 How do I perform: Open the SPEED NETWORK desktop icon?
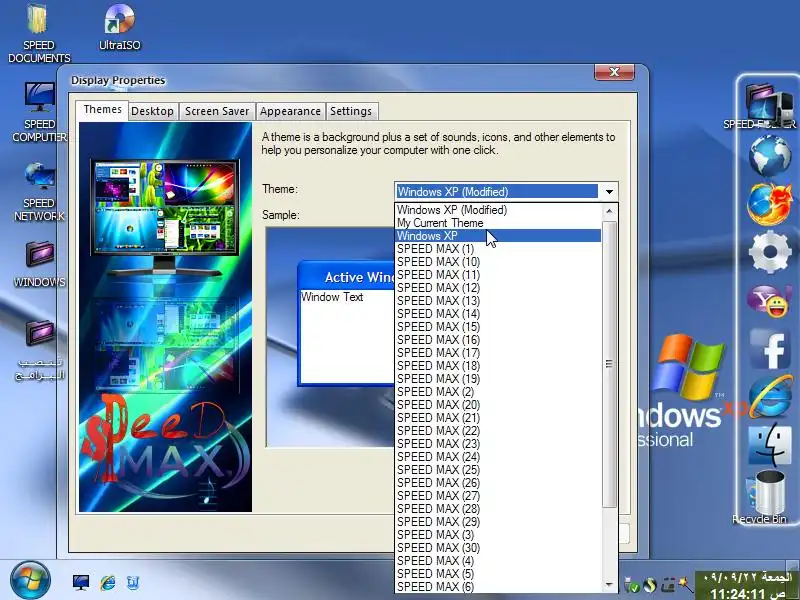pos(39,191)
